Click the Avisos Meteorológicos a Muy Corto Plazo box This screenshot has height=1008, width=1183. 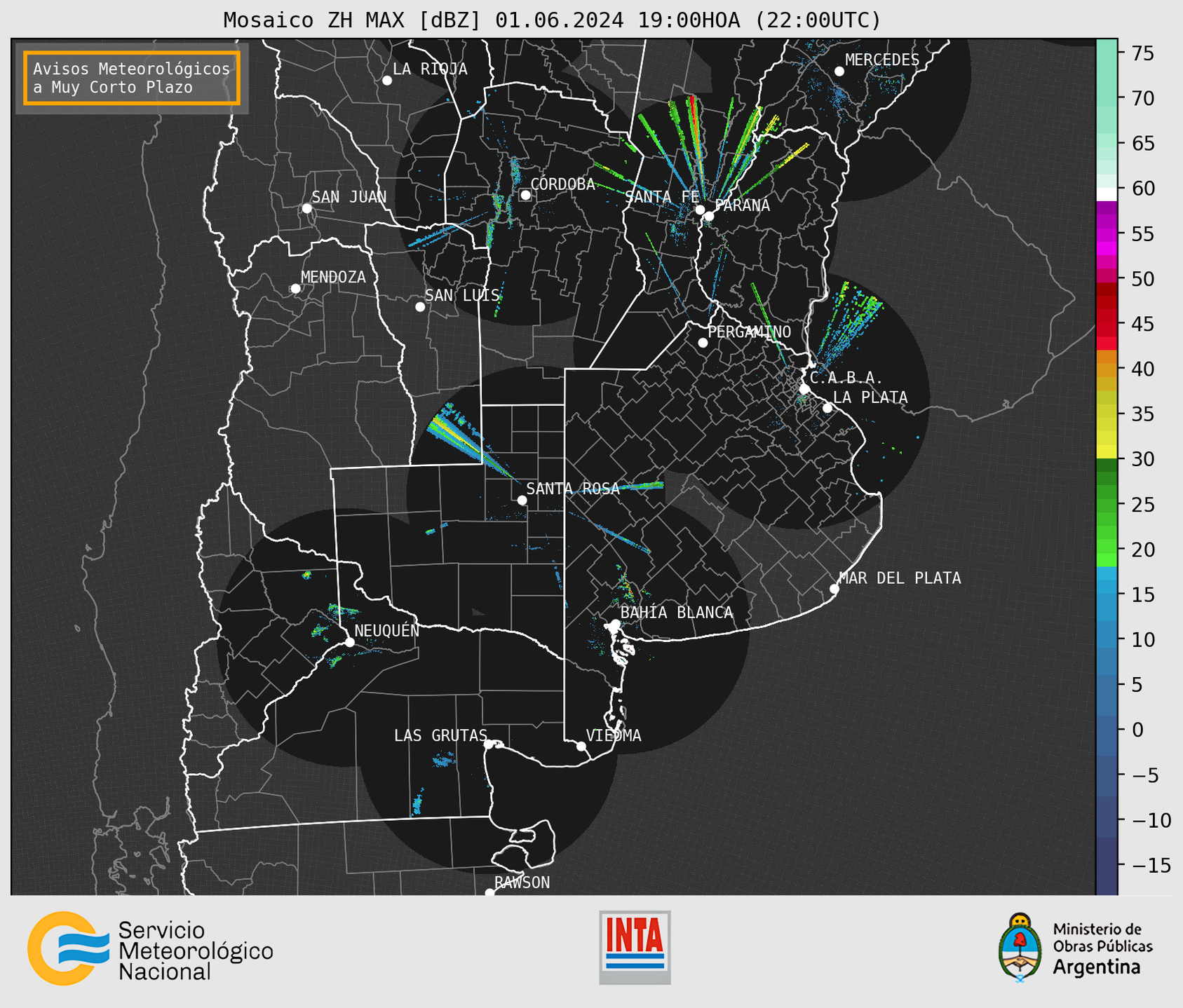pos(132,78)
